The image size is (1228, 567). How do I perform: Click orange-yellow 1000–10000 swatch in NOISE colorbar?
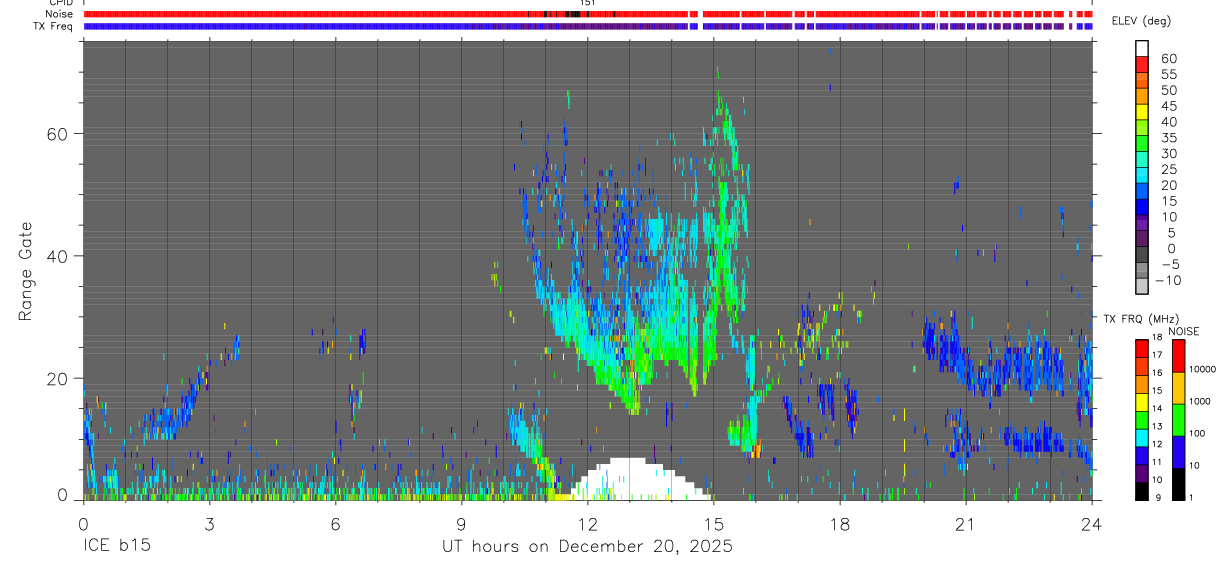pyautogui.click(x=1178, y=388)
